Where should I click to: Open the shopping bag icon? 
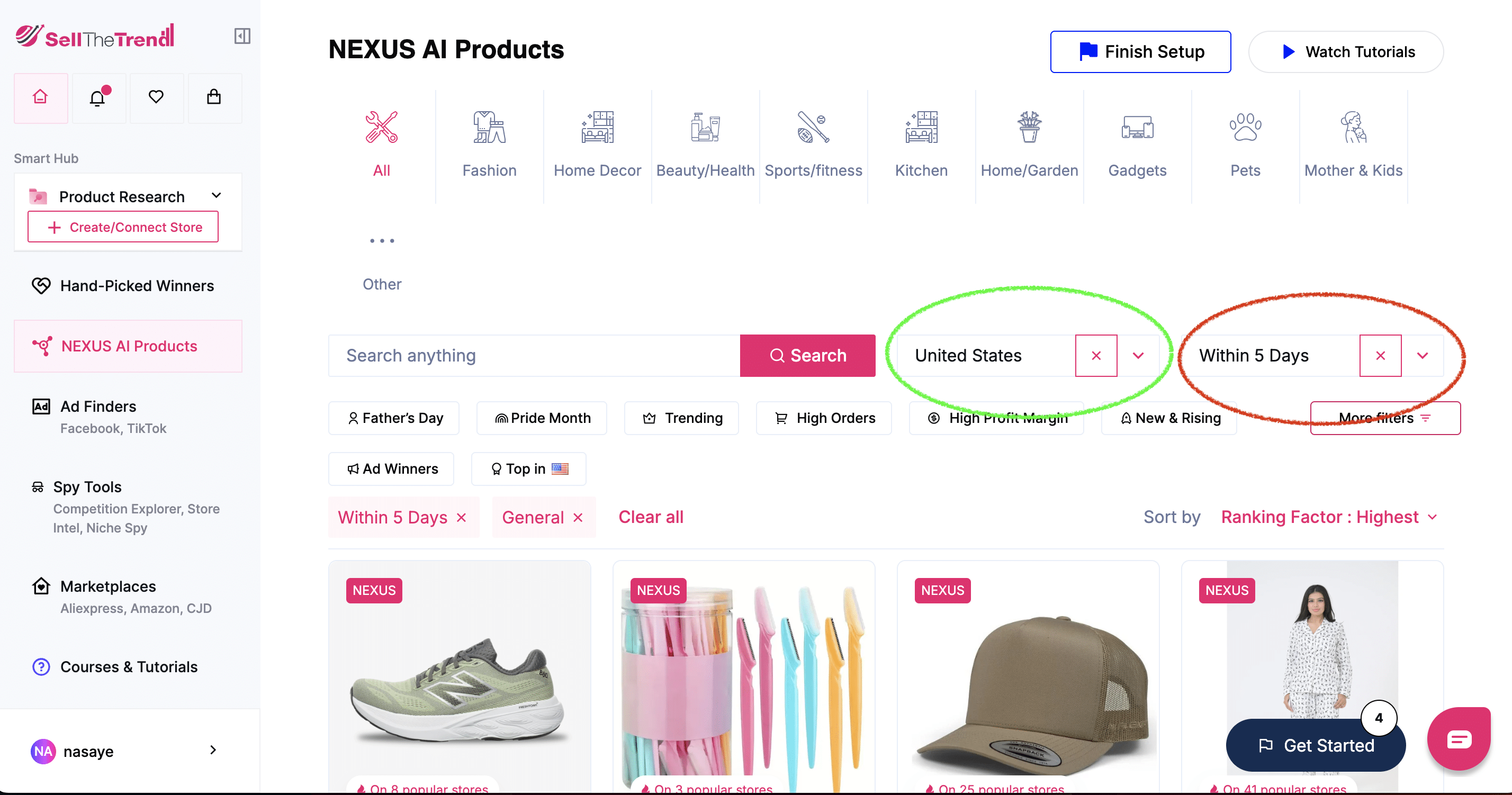pyautogui.click(x=214, y=97)
